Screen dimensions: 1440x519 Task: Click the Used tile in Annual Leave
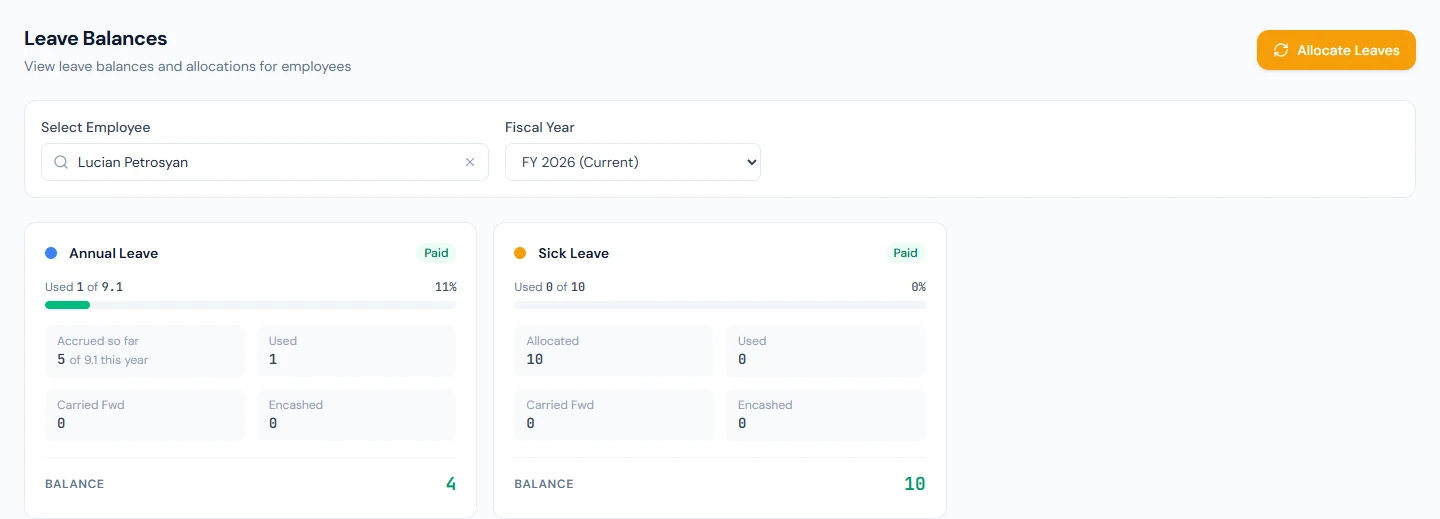point(356,351)
